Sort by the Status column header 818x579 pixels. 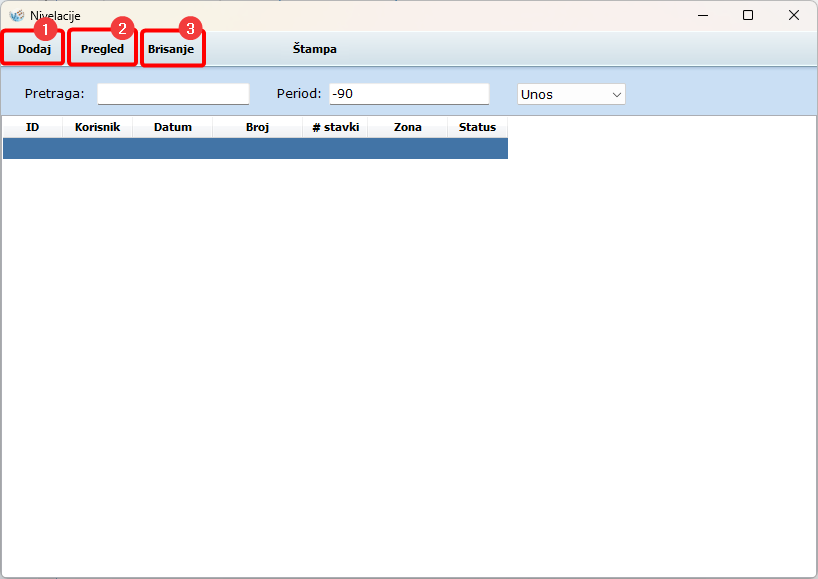click(477, 127)
